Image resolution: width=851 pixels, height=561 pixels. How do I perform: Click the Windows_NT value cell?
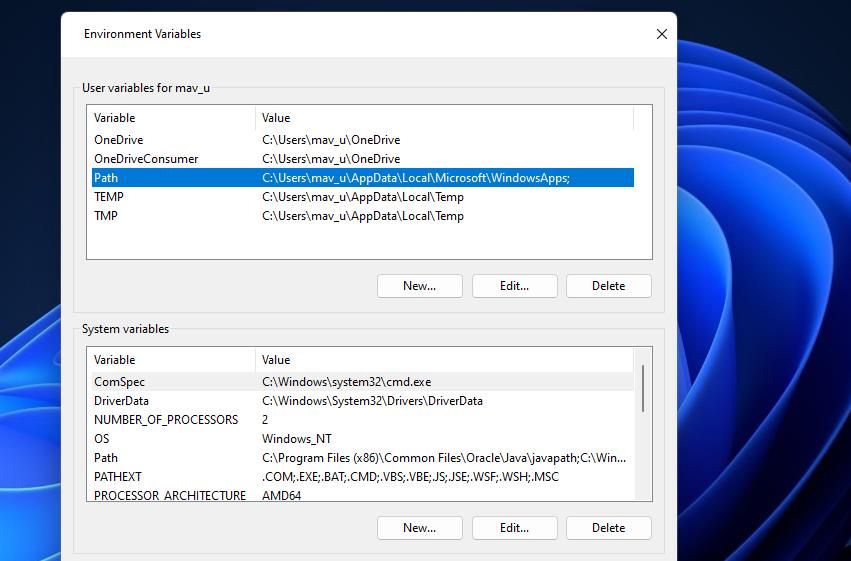click(296, 439)
